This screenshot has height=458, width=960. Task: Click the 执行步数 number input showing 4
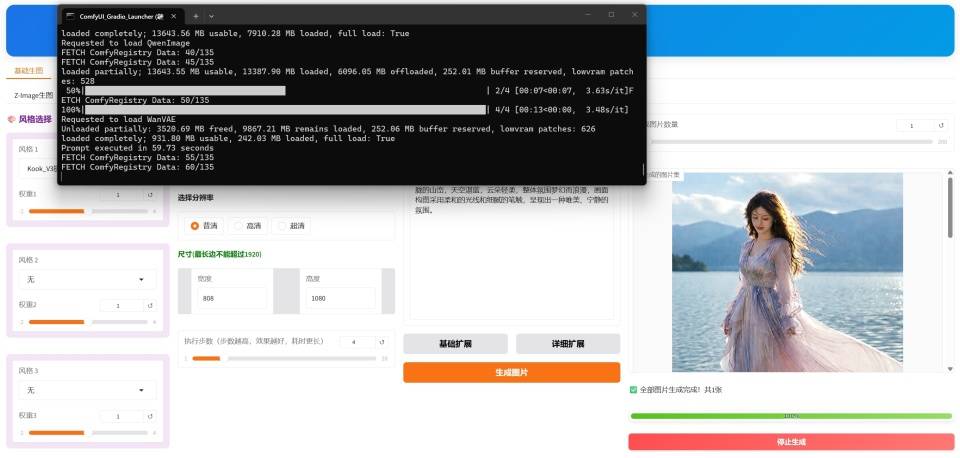[x=358, y=342]
